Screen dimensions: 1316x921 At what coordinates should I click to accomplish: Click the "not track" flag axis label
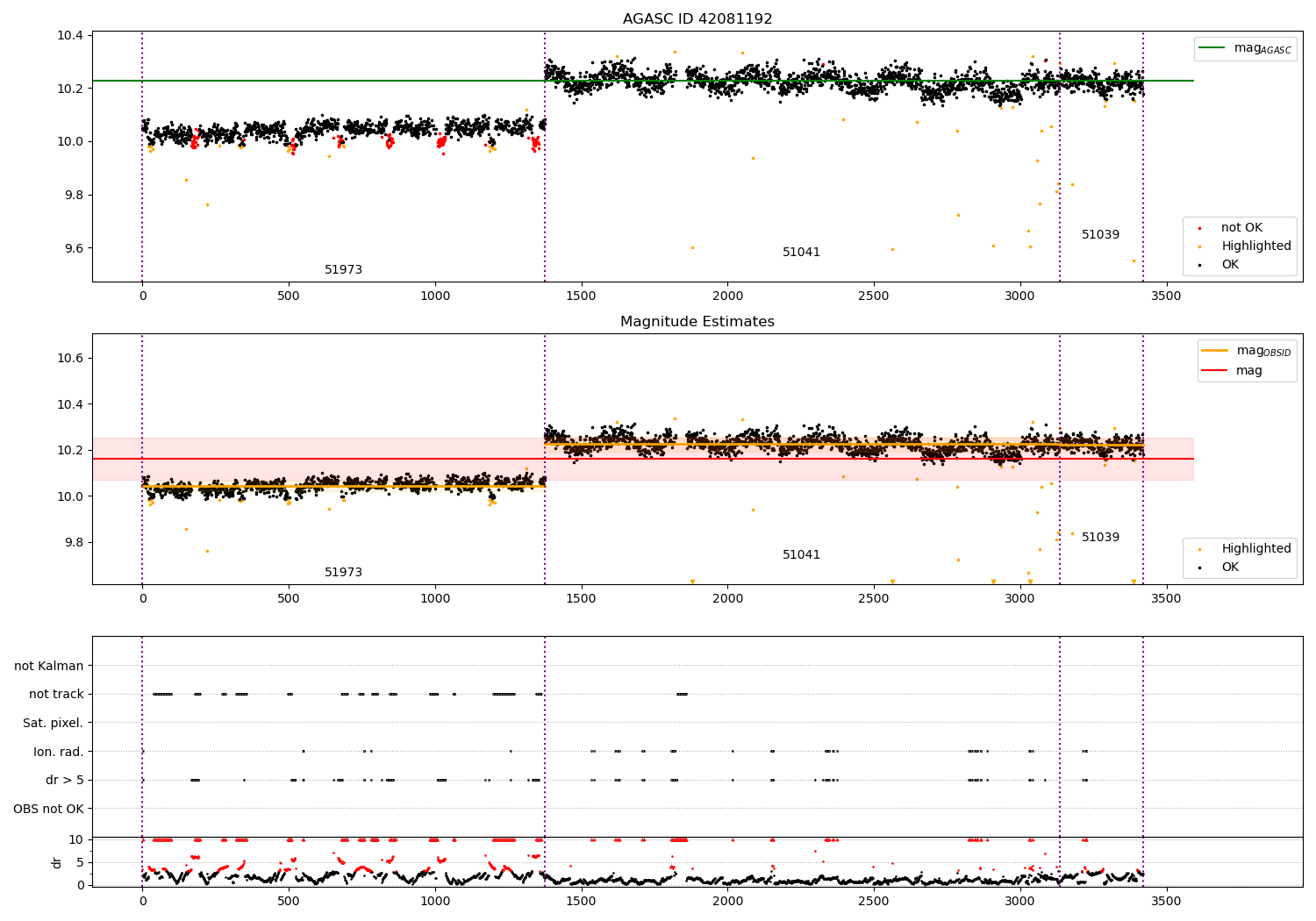tap(56, 695)
